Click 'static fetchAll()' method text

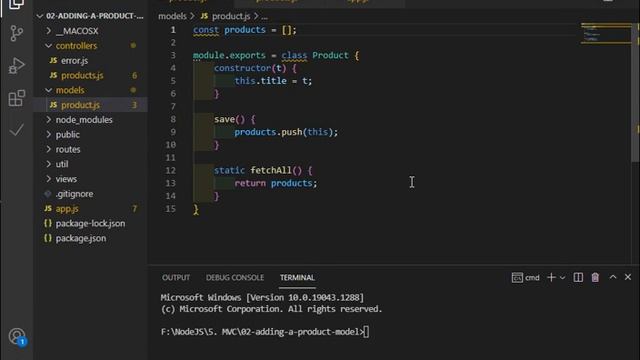coord(258,170)
